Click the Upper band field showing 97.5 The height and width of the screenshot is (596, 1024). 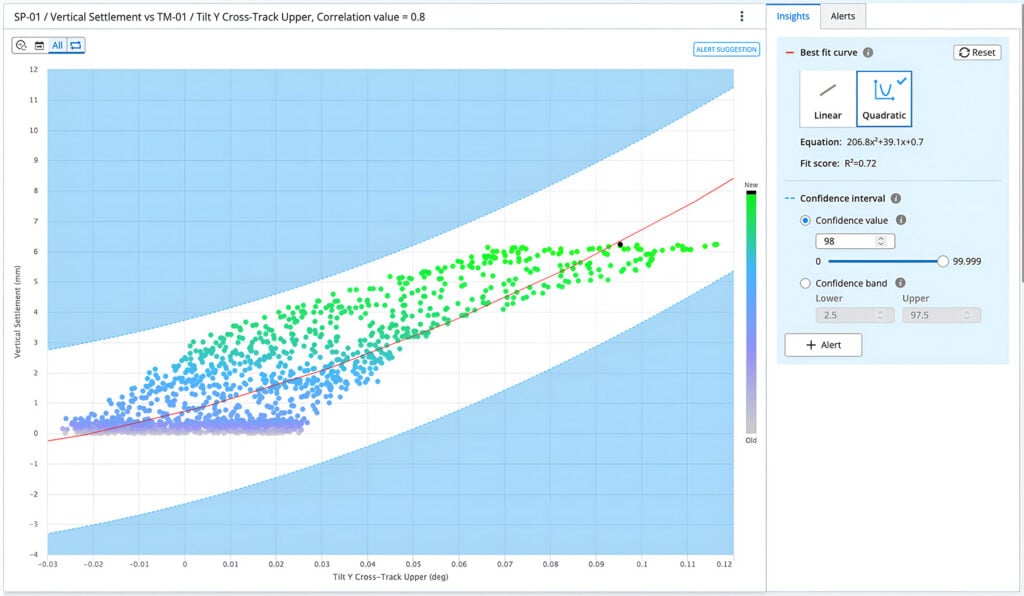click(941, 315)
